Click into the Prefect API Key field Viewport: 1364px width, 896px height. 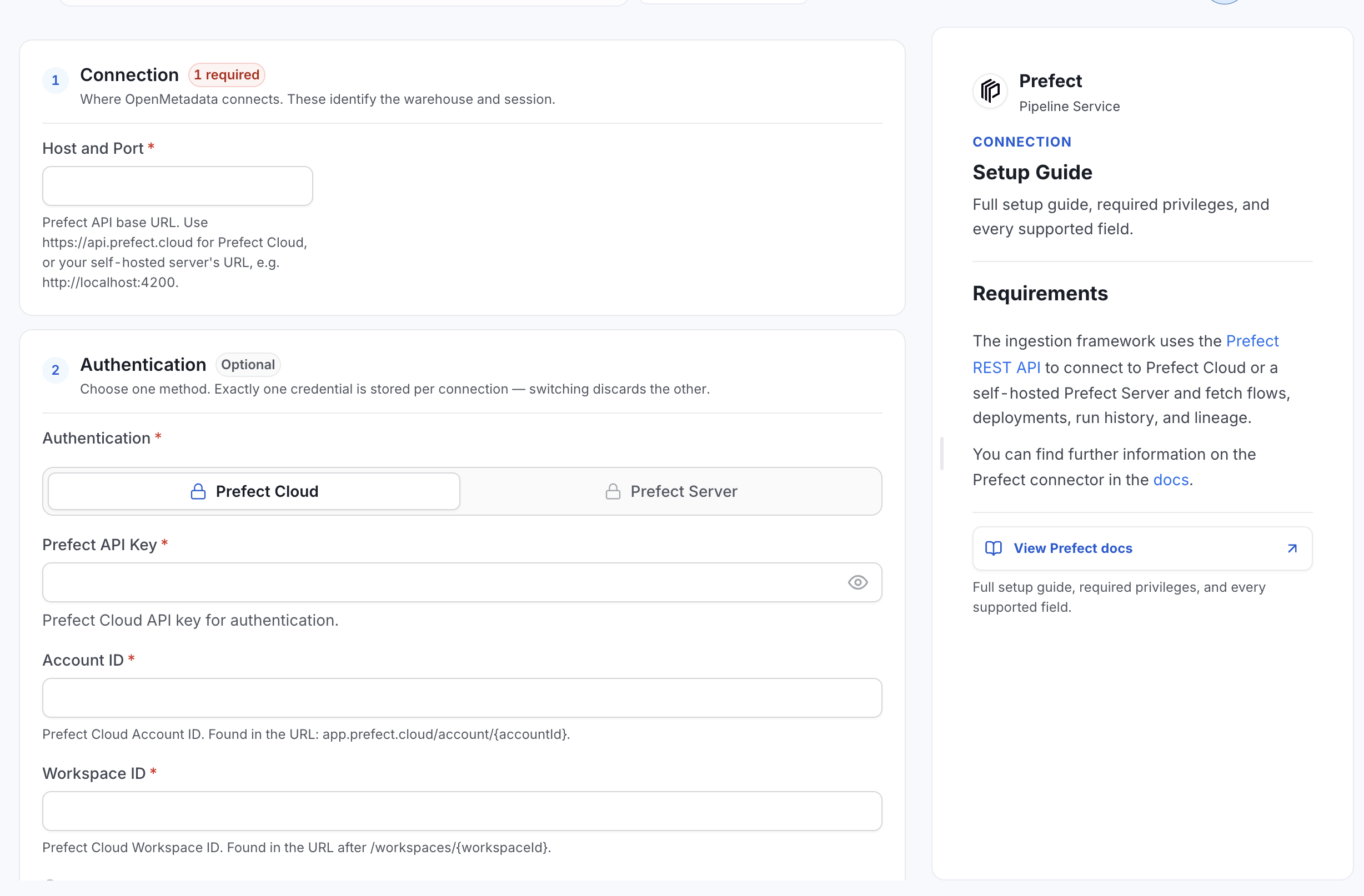click(462, 583)
